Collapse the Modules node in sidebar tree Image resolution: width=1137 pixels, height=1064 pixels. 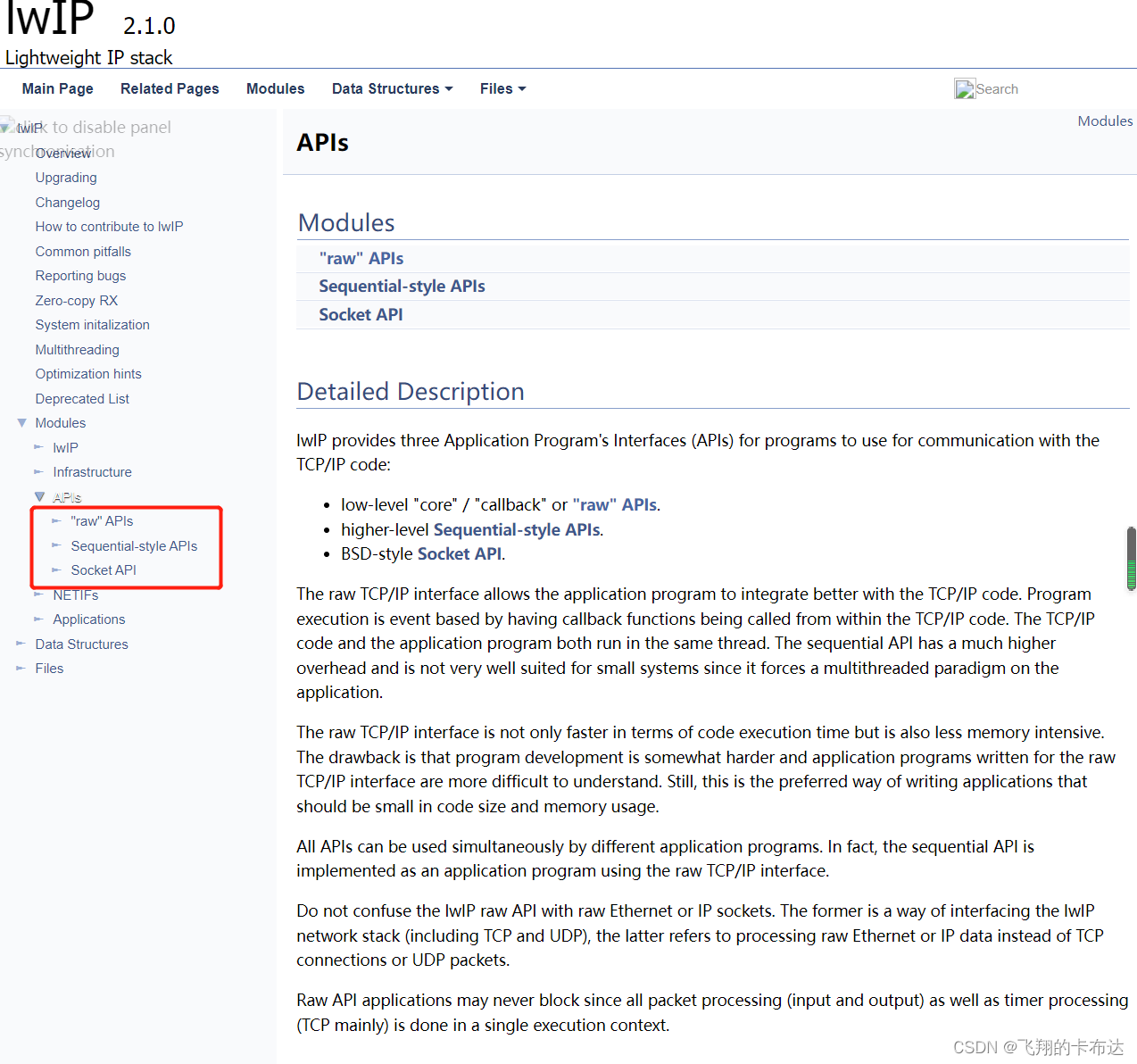click(21, 423)
